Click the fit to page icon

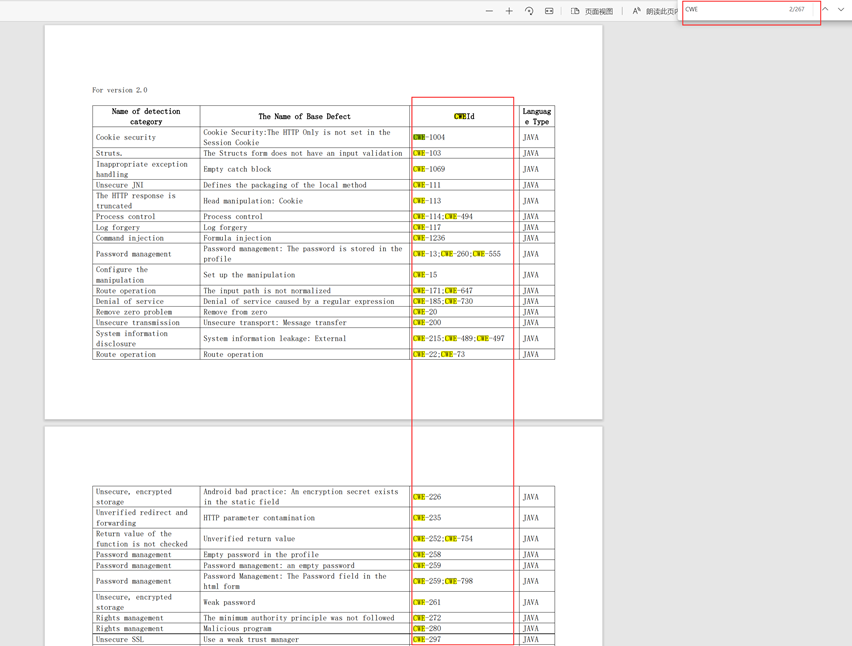[549, 11]
